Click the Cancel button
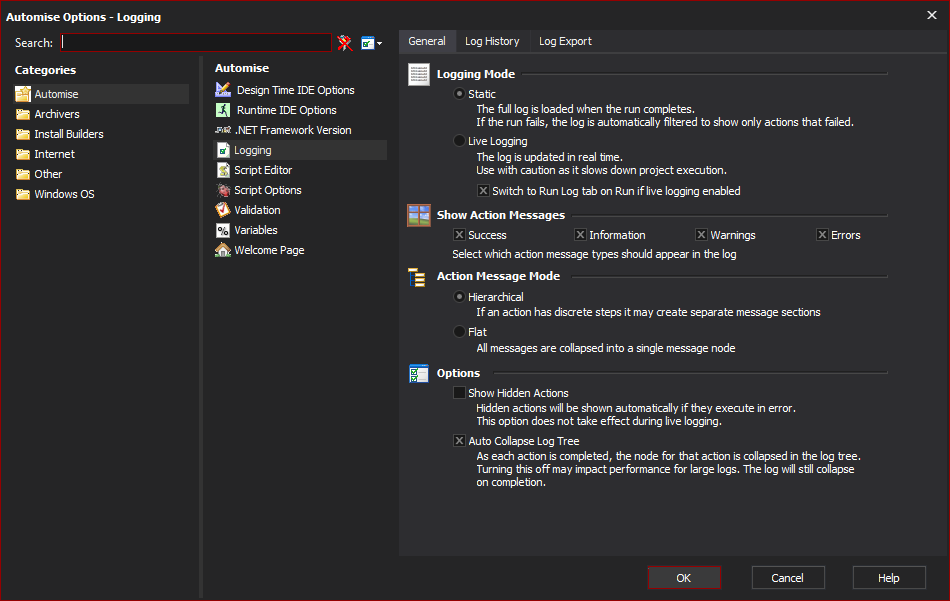950x601 pixels. pyautogui.click(x=788, y=578)
